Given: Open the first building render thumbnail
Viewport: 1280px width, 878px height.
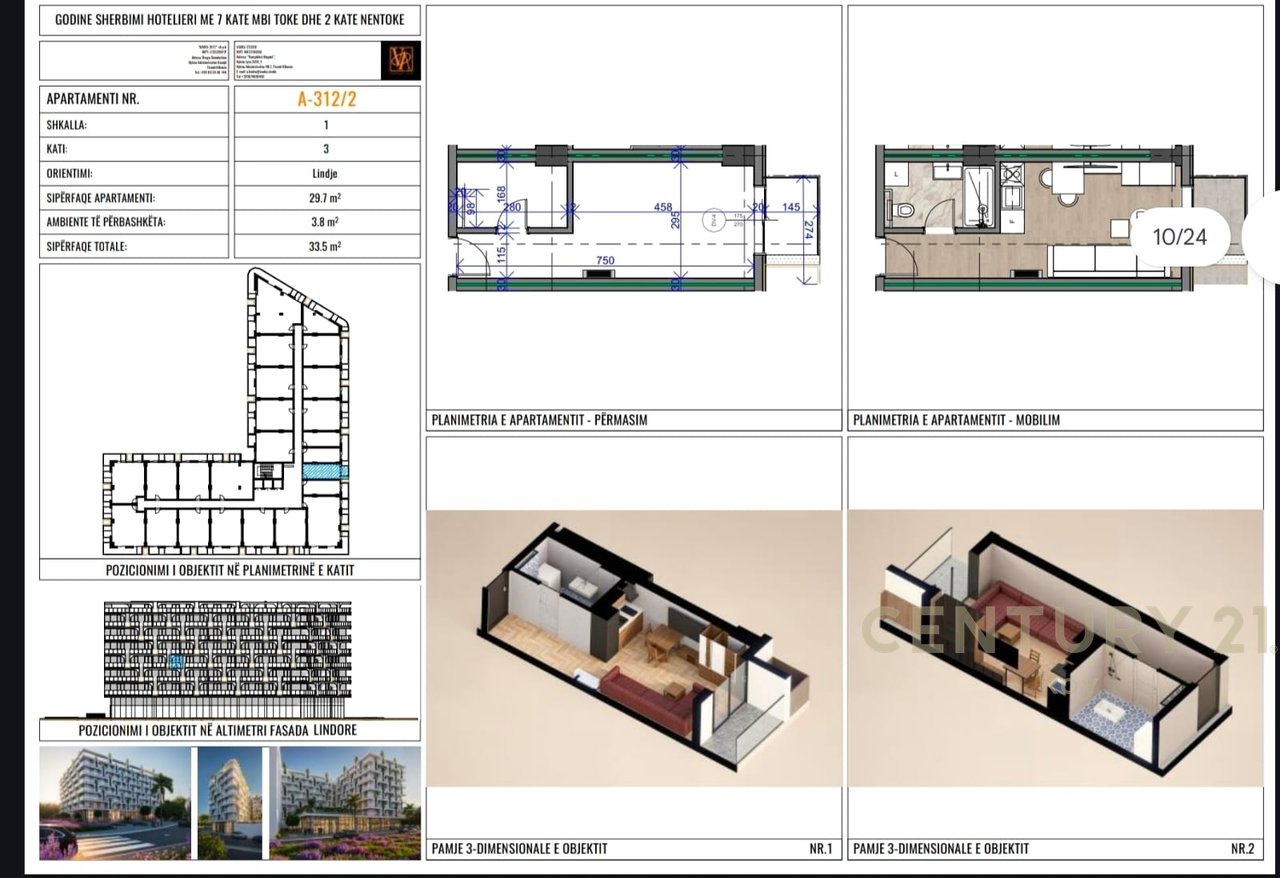Looking at the screenshot, I should coord(115,803).
